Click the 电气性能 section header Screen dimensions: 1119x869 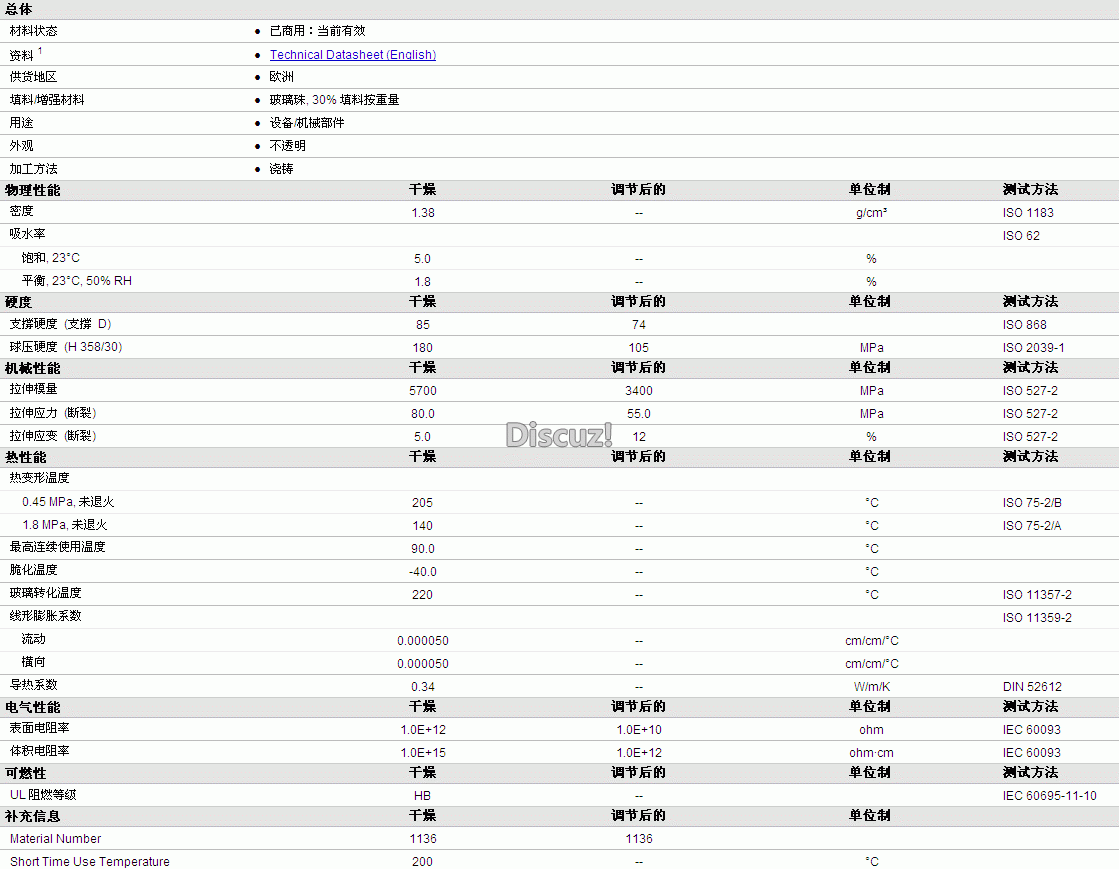(33, 708)
